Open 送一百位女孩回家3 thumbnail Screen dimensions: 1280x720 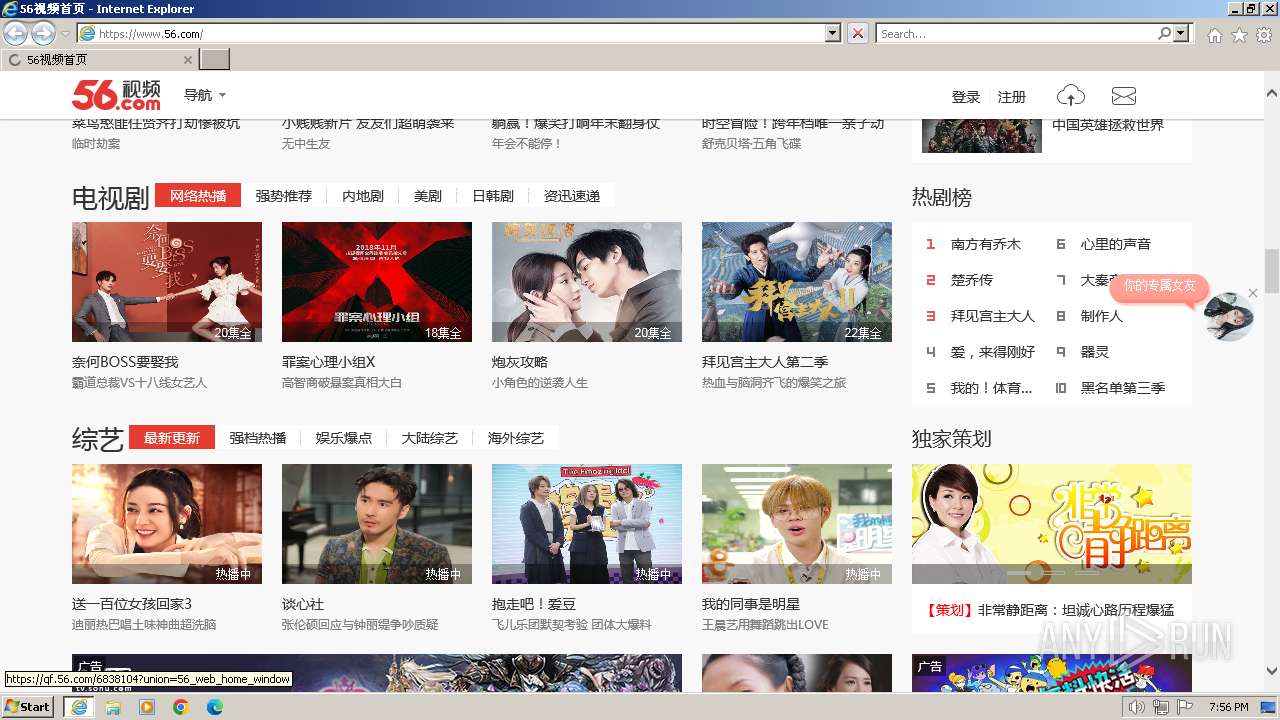coord(167,524)
